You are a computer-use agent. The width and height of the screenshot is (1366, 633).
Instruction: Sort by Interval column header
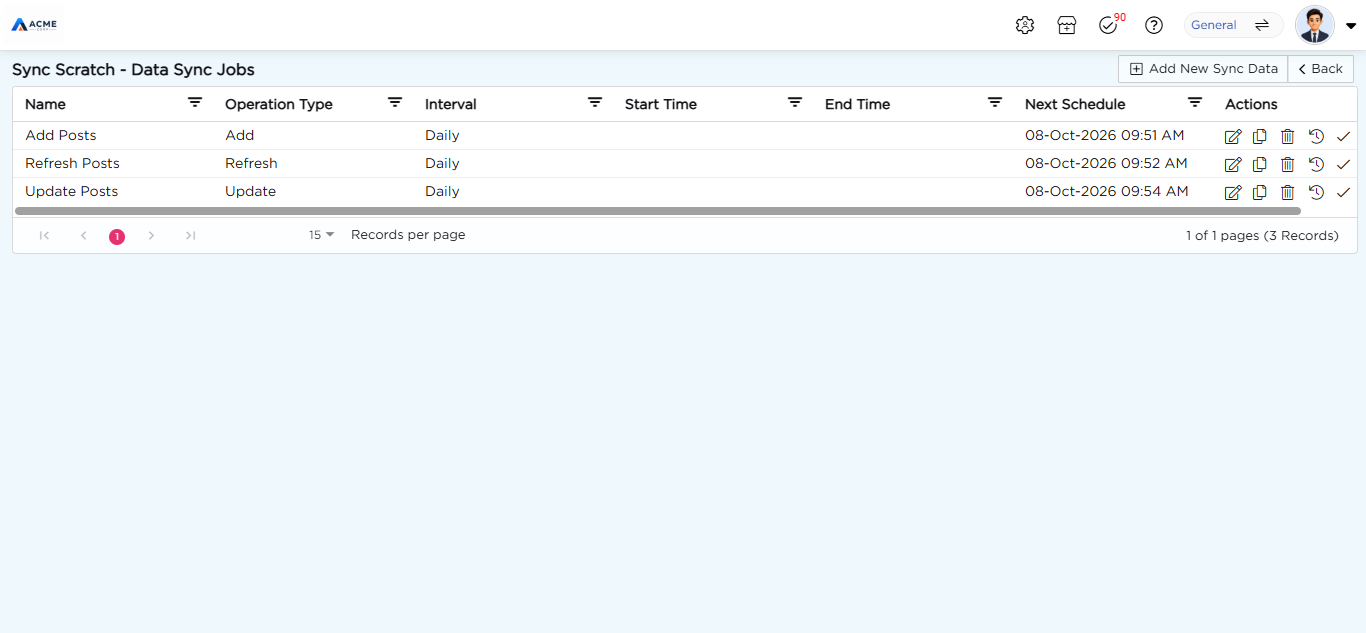(451, 104)
